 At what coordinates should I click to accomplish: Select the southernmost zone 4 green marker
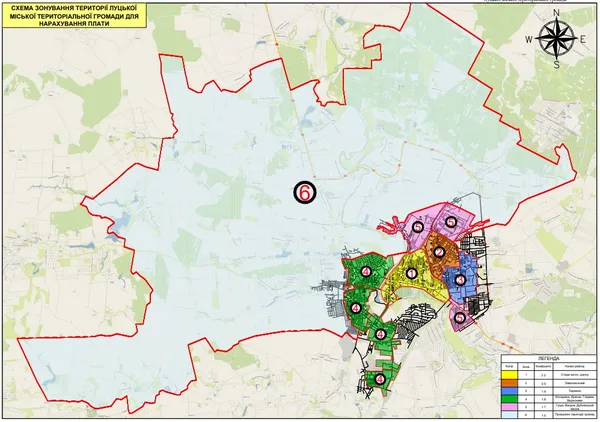click(380, 379)
